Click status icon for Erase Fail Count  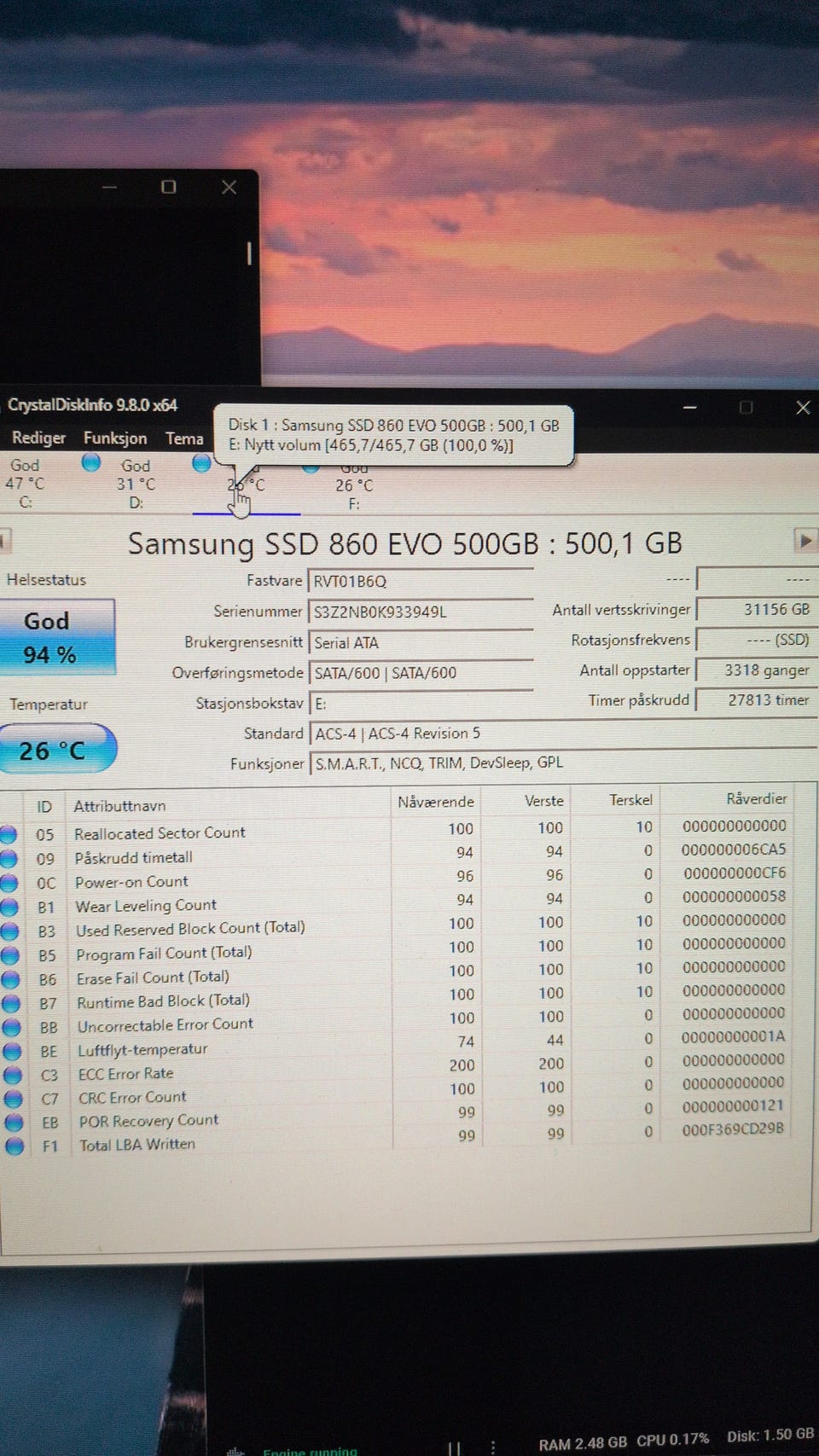point(11,979)
